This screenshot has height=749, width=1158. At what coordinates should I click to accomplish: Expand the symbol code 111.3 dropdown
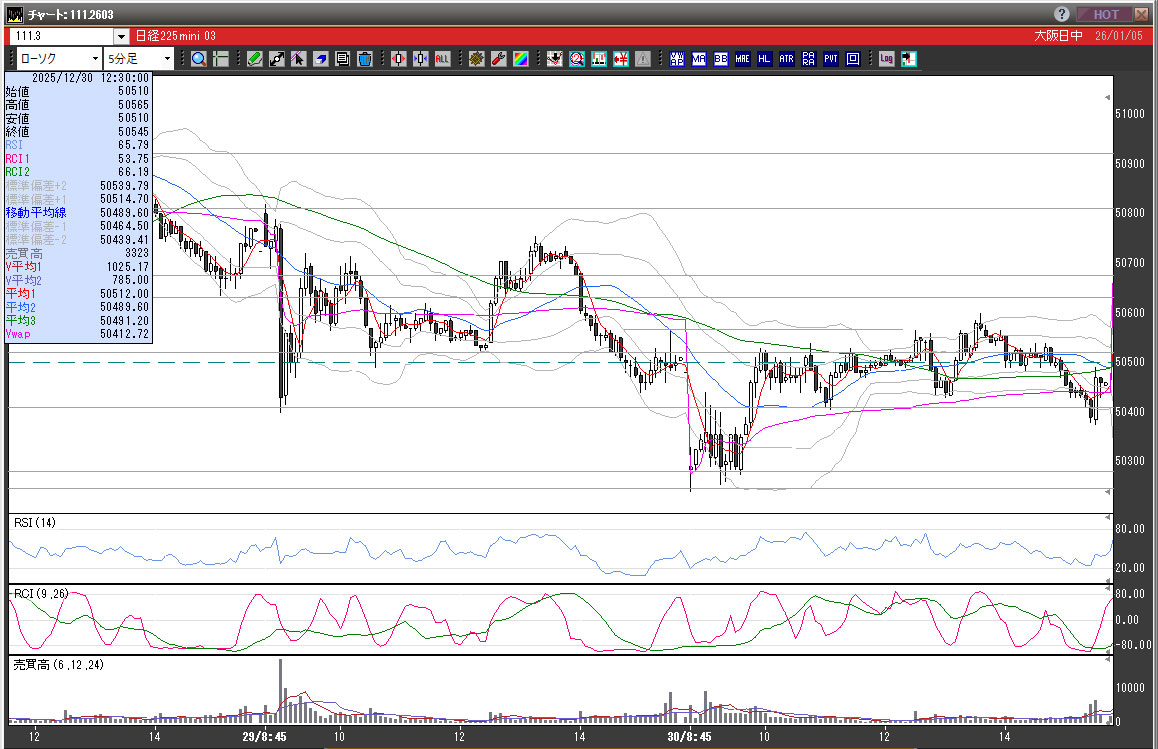click(x=121, y=37)
